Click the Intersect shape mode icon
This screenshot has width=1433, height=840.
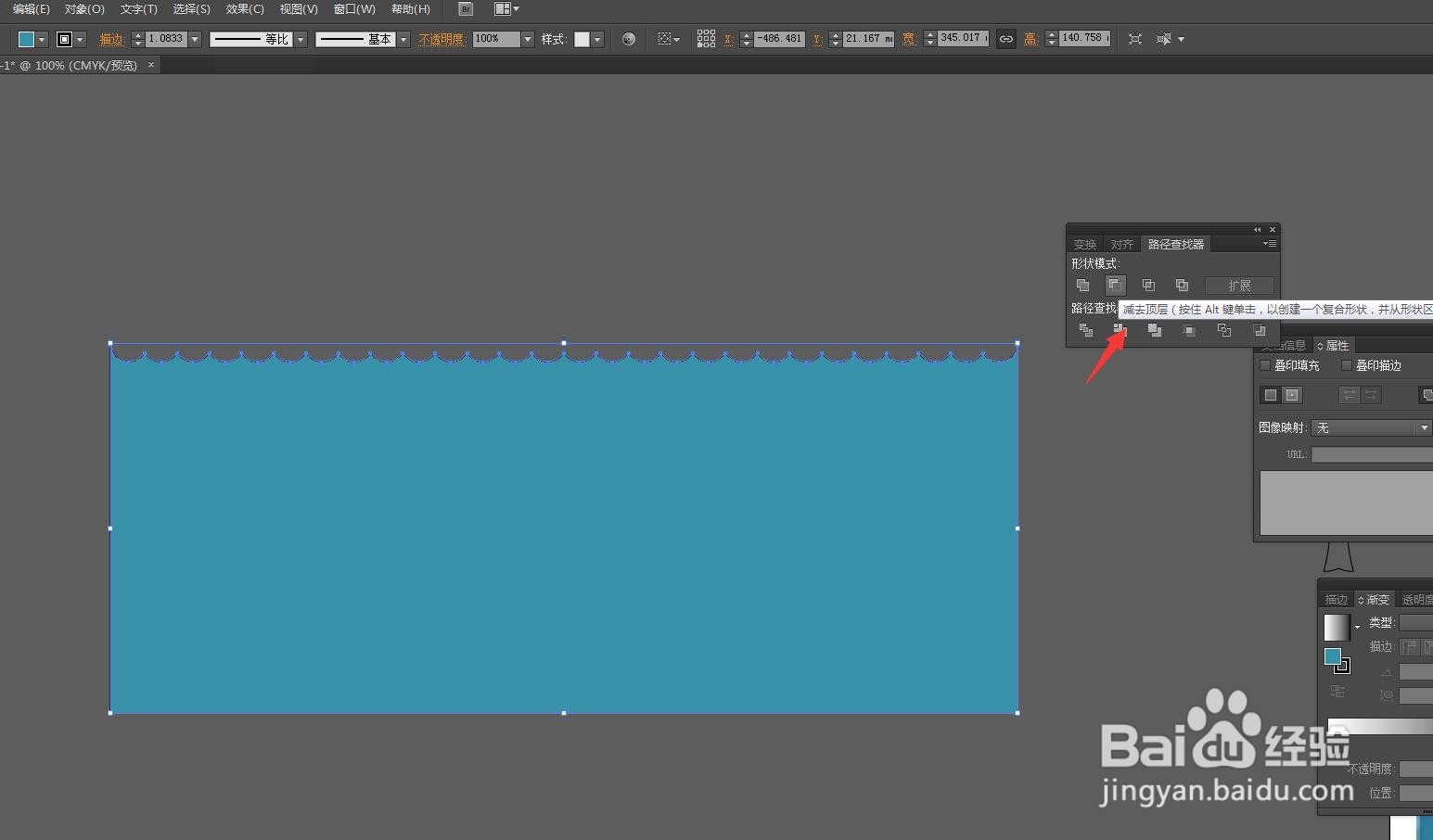tap(1148, 286)
